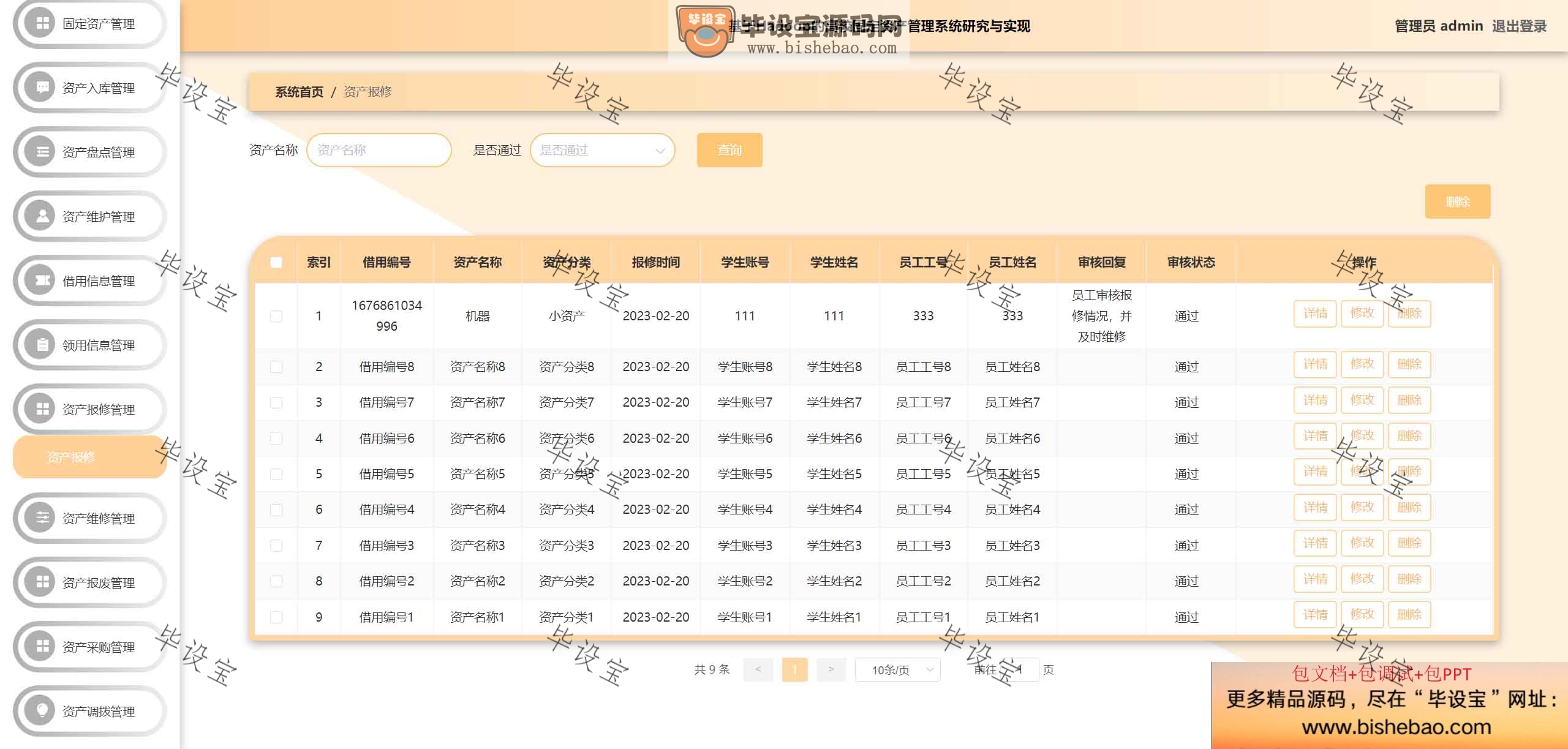The width and height of the screenshot is (1568, 749).
Task: Click 修改 for the 借用编号4 row
Action: click(1362, 507)
